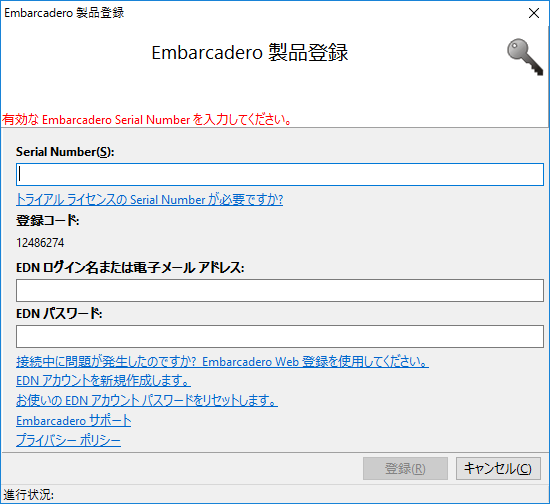Follow the create new EDN account link
550x504 pixels.
(x=103, y=381)
